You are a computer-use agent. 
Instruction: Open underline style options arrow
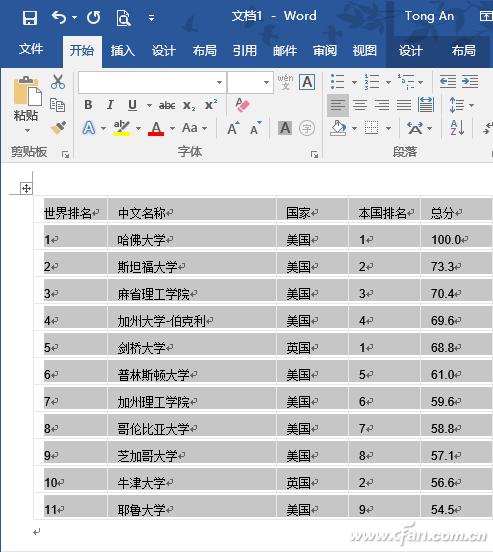(149, 105)
